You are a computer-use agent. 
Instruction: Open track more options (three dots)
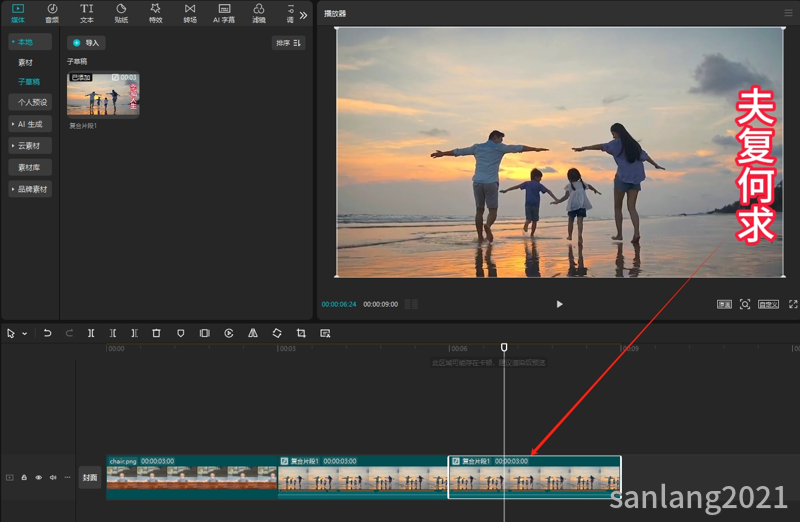[67, 478]
